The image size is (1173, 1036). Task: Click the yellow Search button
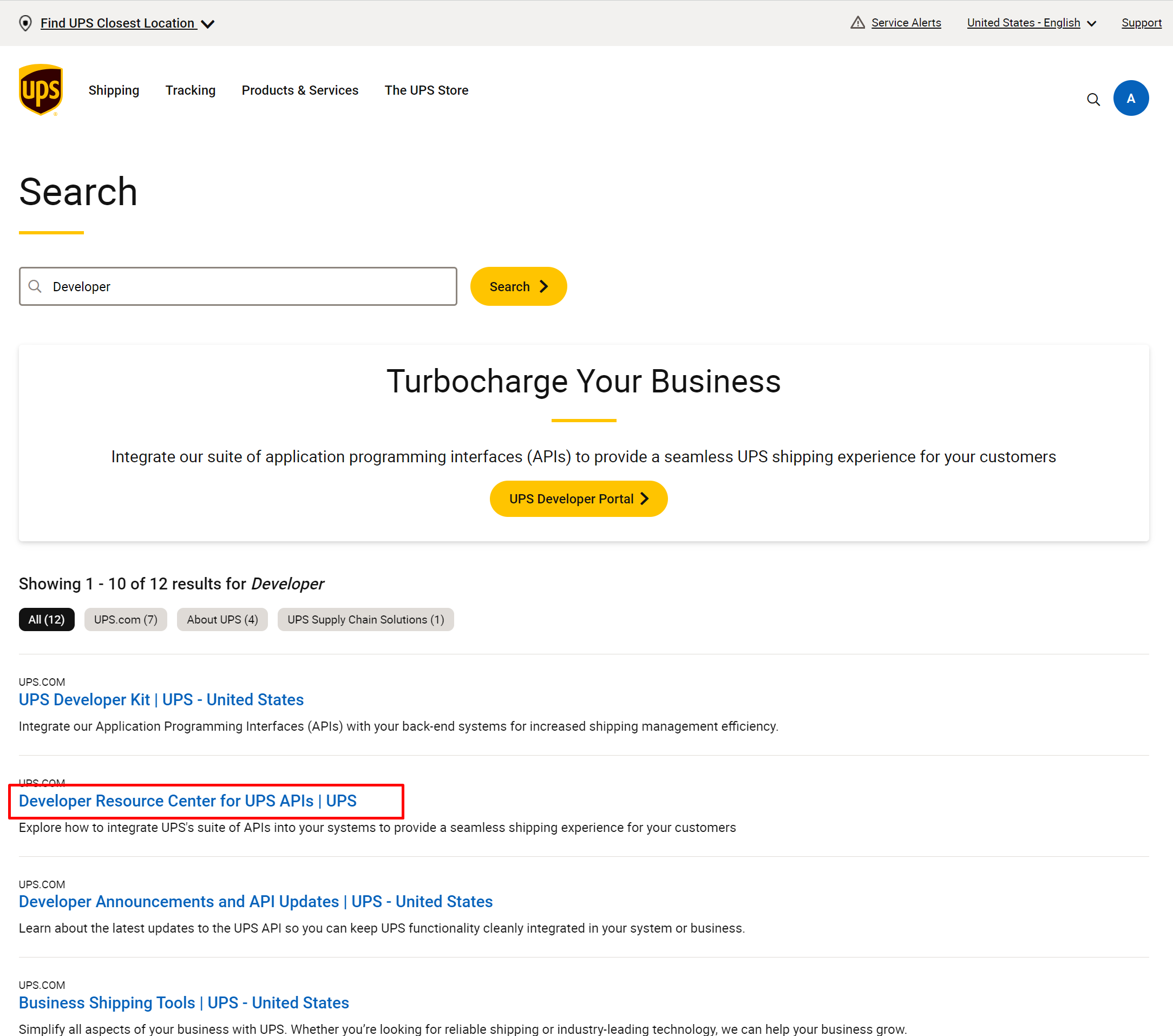pos(518,286)
